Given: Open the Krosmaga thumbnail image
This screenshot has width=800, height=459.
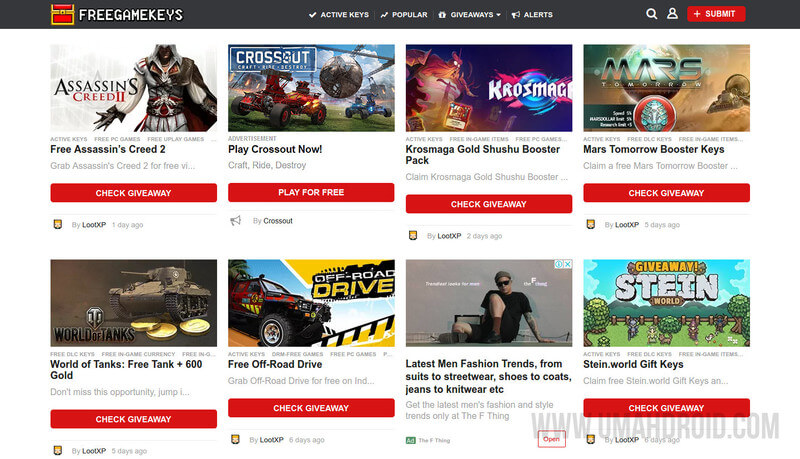Looking at the screenshot, I should 489,88.
